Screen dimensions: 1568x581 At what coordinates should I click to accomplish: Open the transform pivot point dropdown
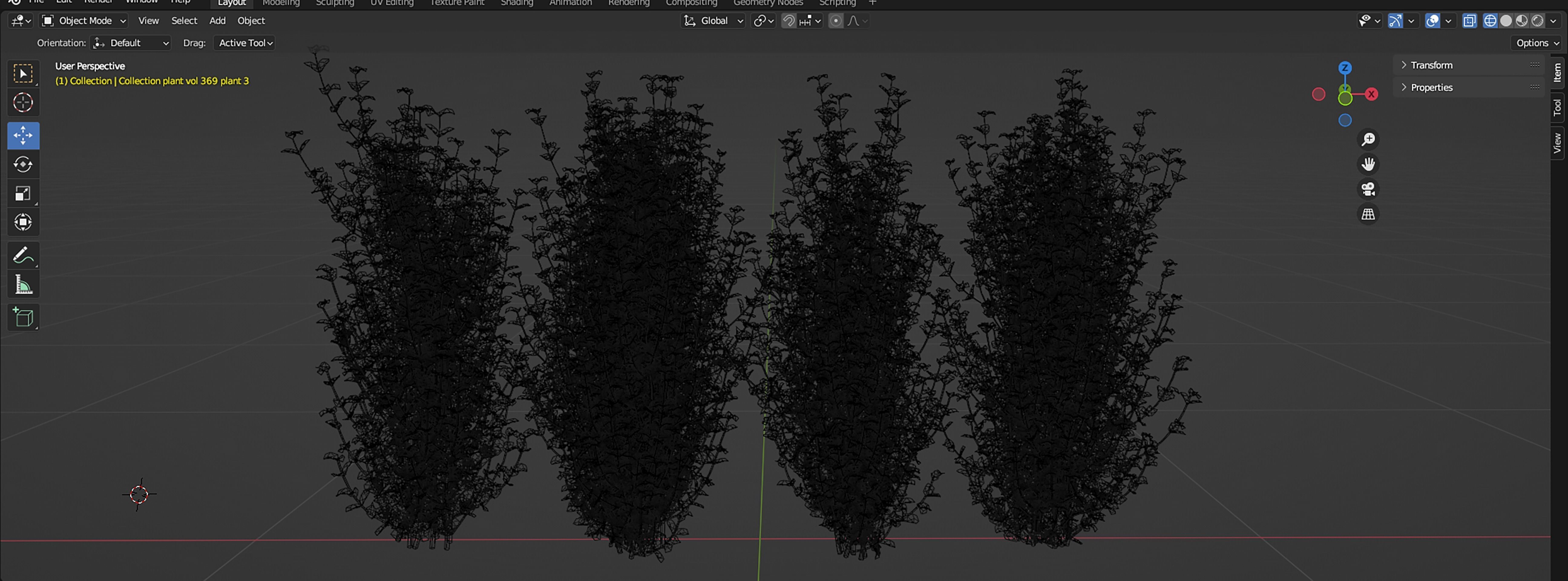tap(763, 21)
